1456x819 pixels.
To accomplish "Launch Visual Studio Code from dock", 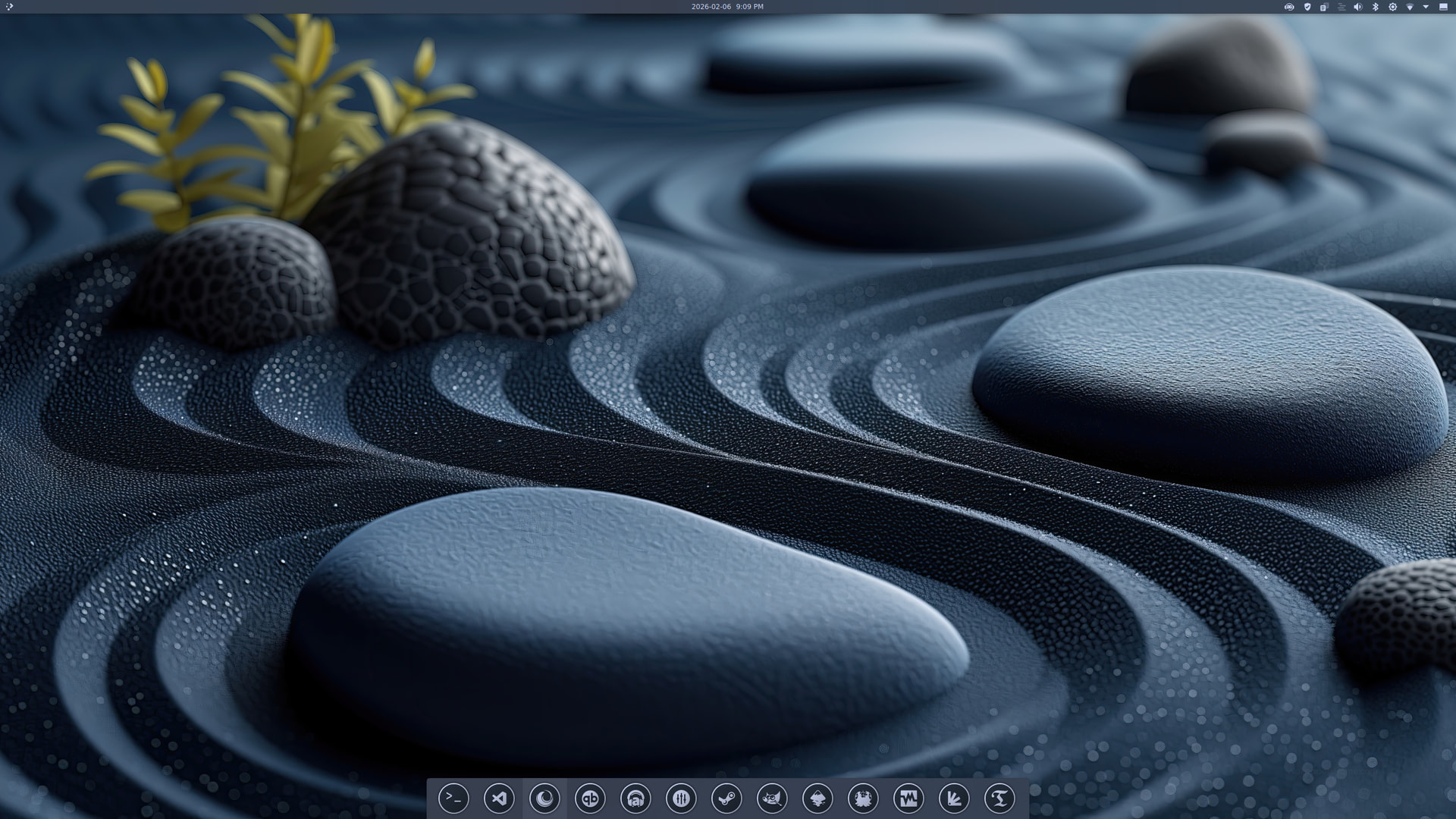I will [x=499, y=799].
